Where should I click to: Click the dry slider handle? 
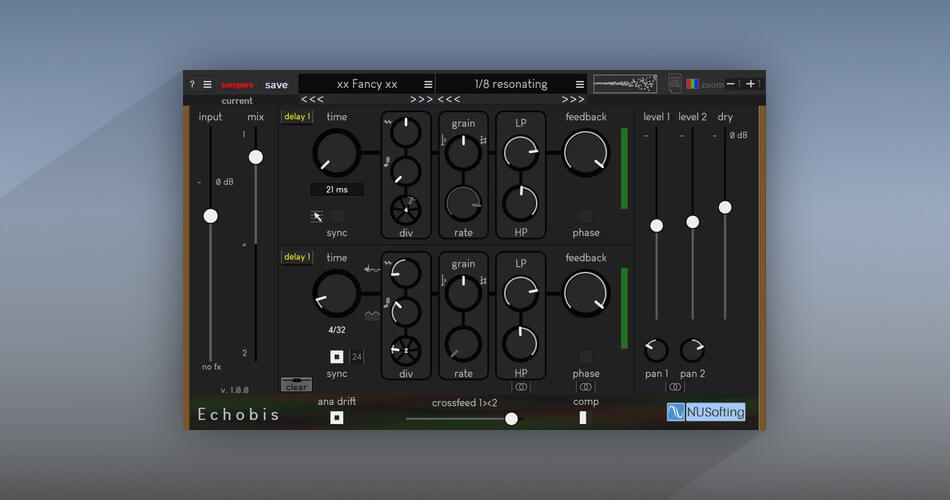click(725, 207)
